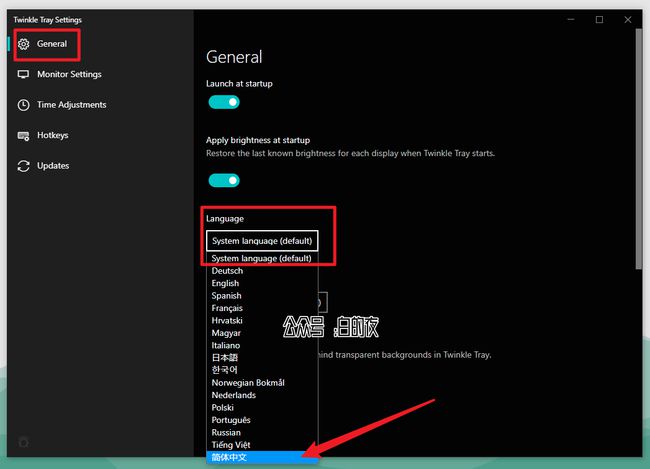Image resolution: width=650 pixels, height=469 pixels.
Task: Click the Time Adjustments clock icon
Action: (x=24, y=105)
